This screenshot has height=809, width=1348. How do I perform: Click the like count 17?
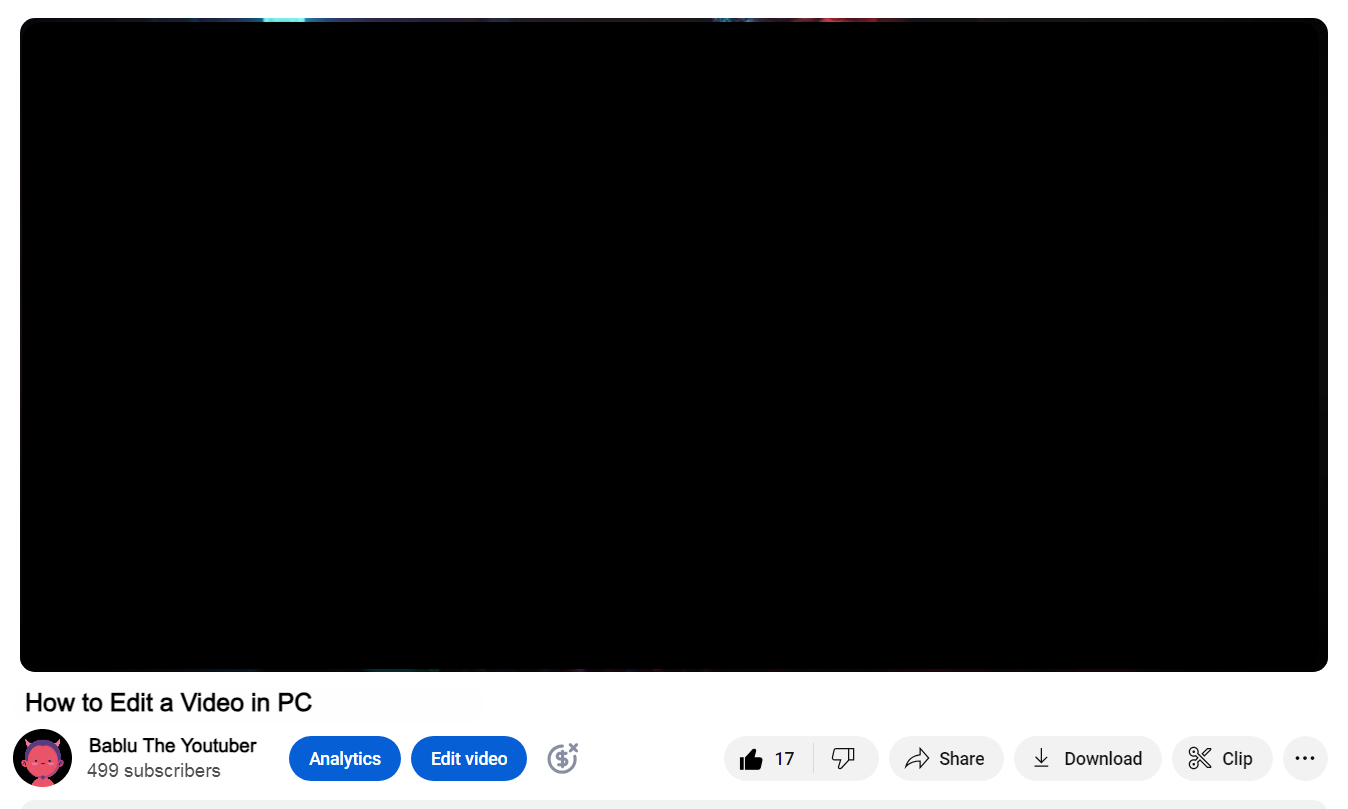pyautogui.click(x=784, y=759)
